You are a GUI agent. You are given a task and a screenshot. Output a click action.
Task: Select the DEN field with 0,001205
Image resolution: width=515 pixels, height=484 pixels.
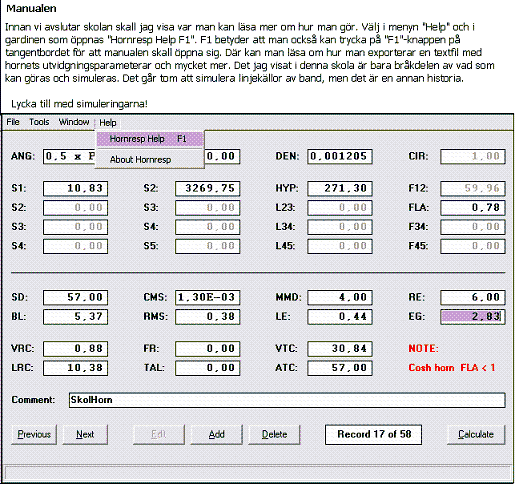pos(340,156)
